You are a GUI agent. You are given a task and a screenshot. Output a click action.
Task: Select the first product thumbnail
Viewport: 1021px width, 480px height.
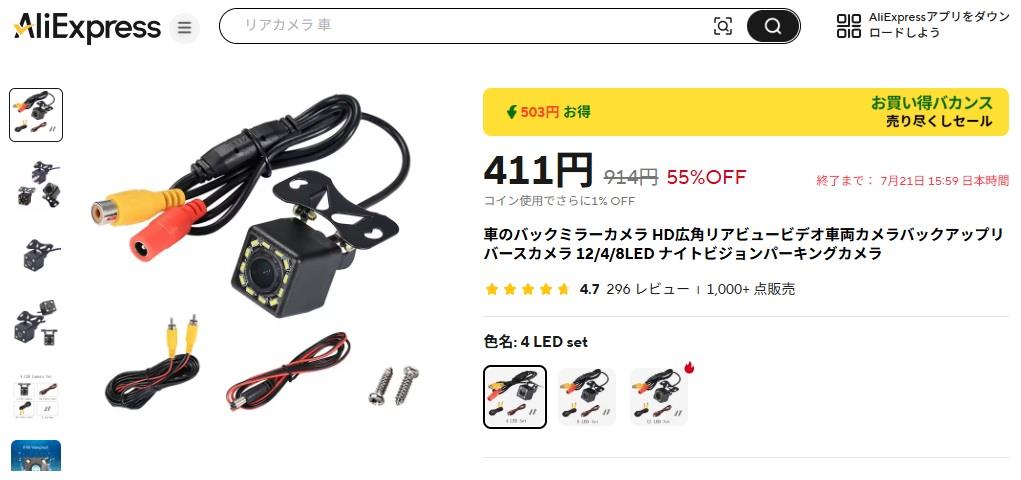(x=36, y=115)
